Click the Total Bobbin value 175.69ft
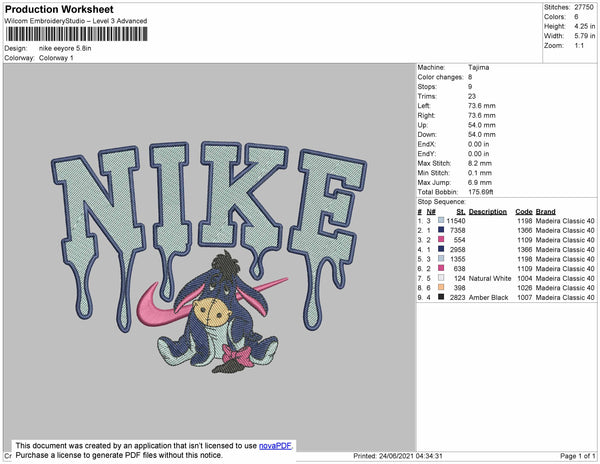The height and width of the screenshot is (464, 600). pos(481,192)
